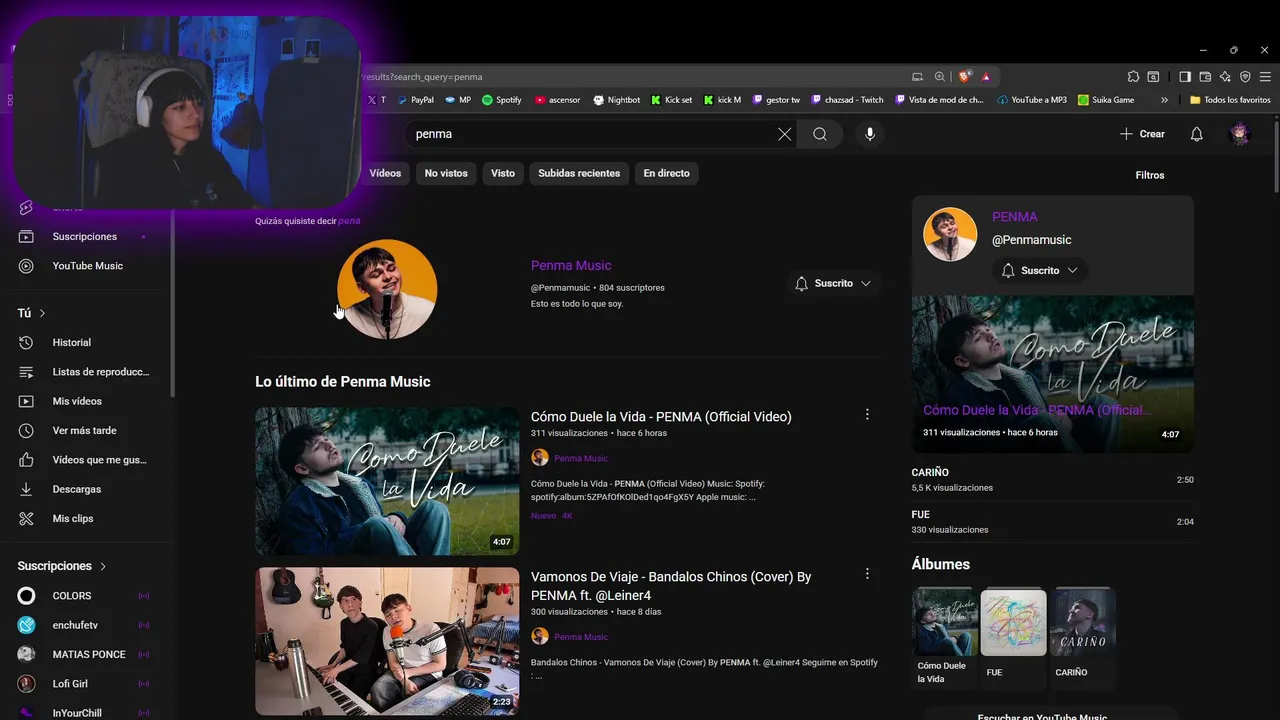
Task: Play the song CARIÑO in side panel
Action: pos(1053,480)
